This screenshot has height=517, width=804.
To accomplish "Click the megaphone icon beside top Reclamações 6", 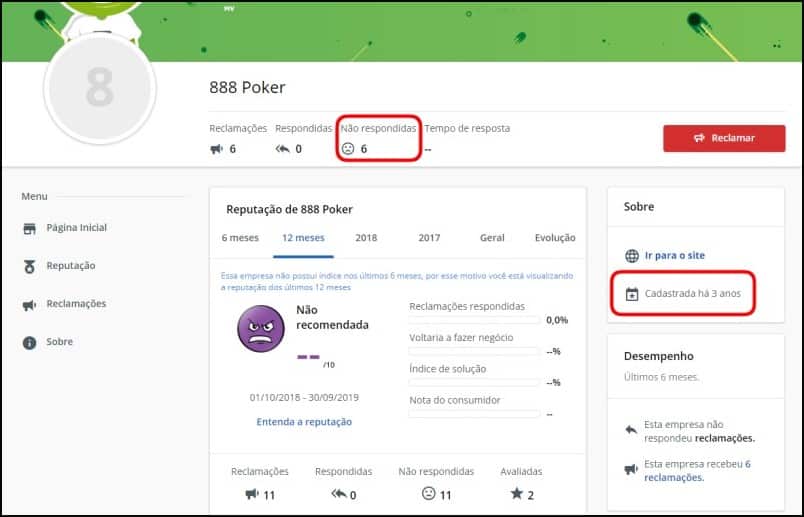I will pyautogui.click(x=217, y=149).
